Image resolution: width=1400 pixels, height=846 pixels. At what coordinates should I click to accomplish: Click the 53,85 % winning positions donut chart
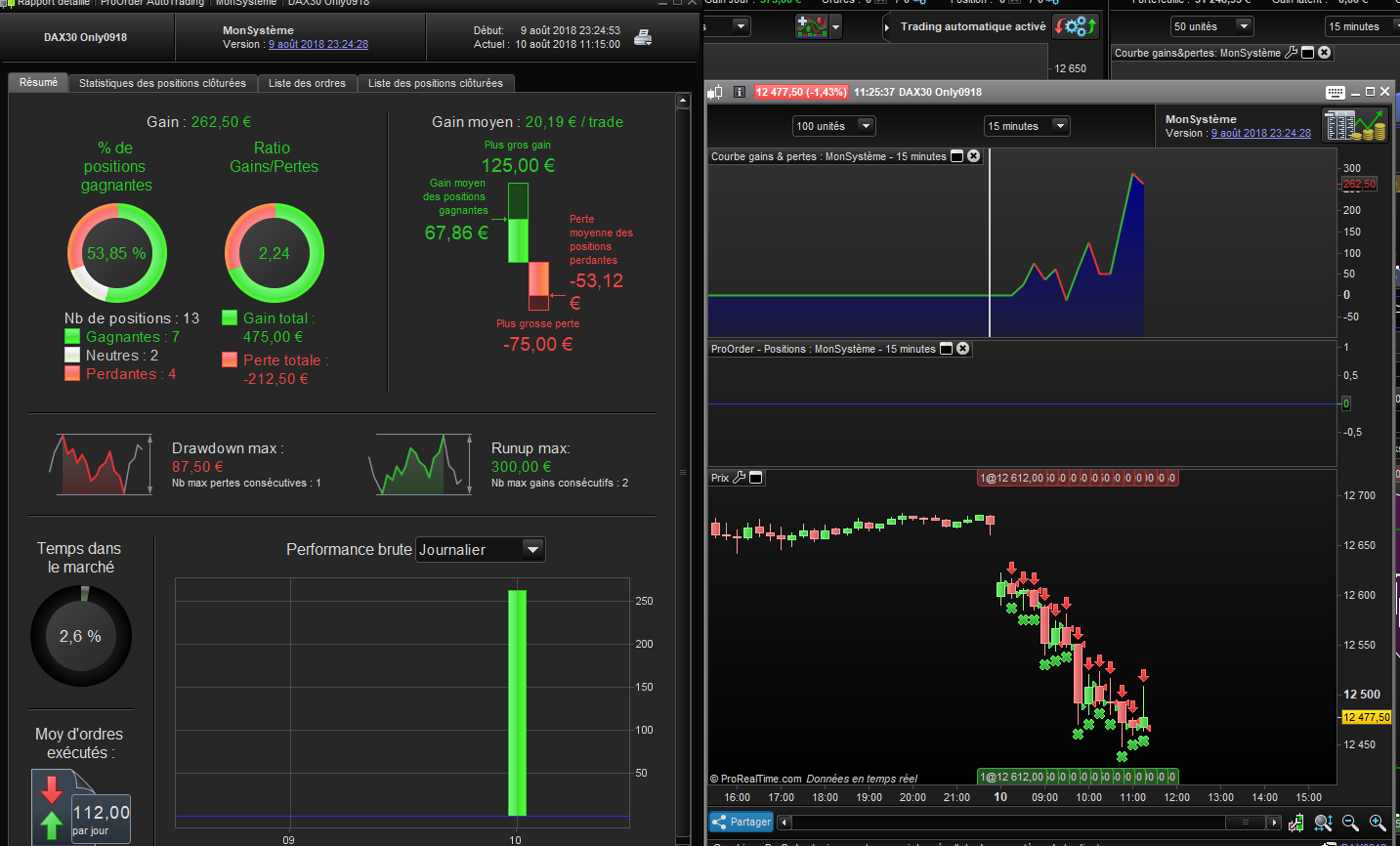click(116, 253)
